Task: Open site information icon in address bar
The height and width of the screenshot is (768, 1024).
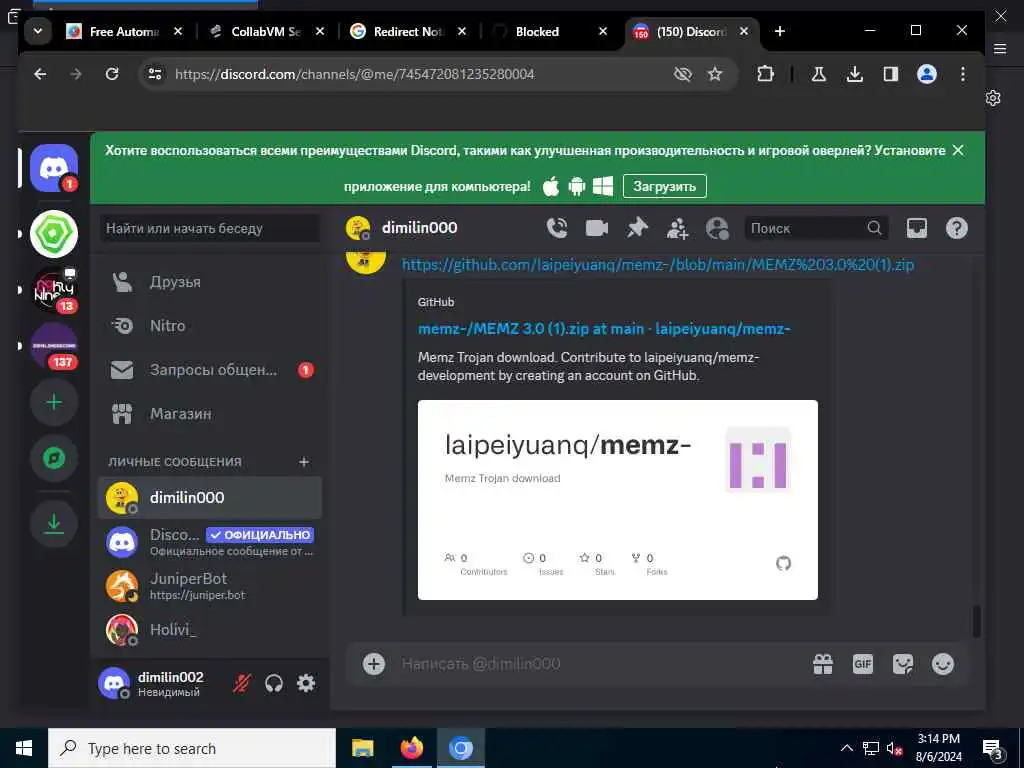Action: [x=155, y=74]
